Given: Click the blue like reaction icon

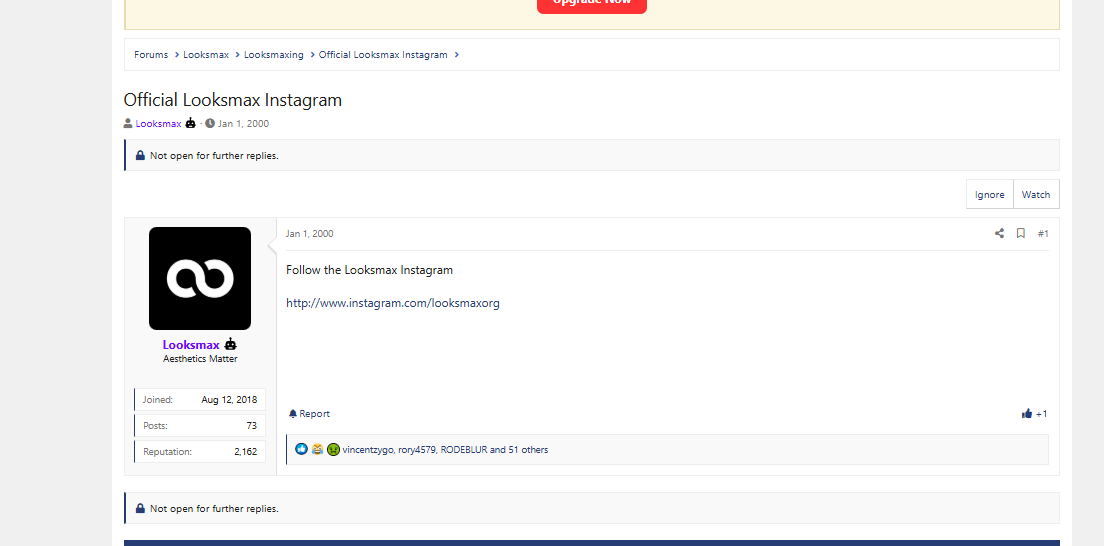Looking at the screenshot, I should click(x=301, y=449).
